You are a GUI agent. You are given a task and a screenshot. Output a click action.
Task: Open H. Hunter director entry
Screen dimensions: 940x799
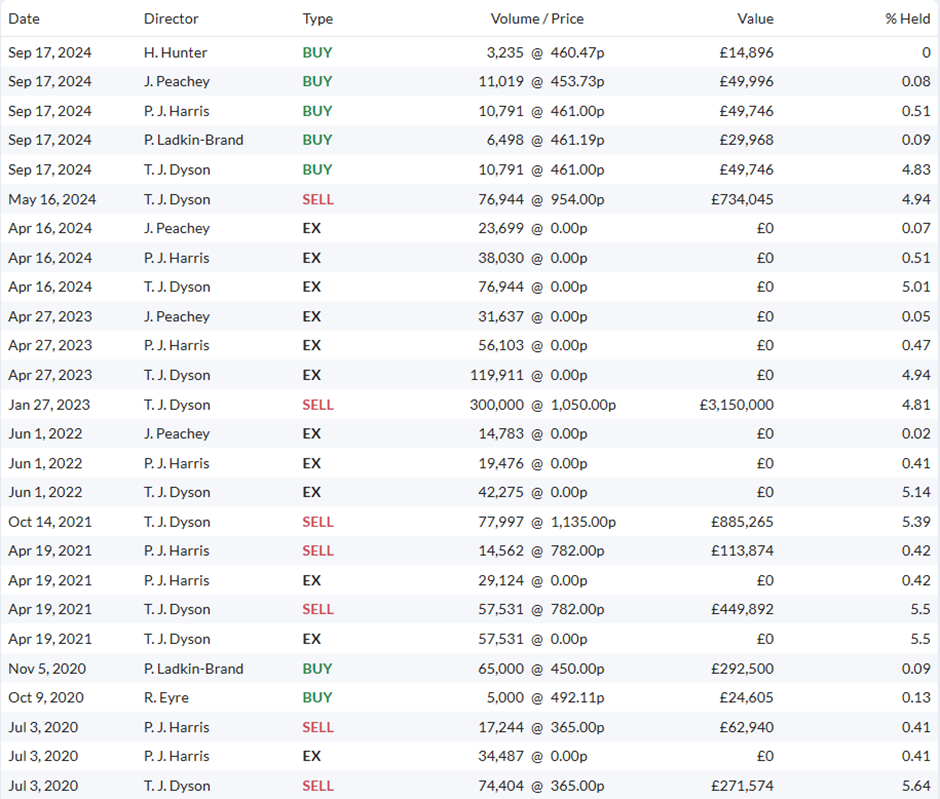[x=176, y=53]
